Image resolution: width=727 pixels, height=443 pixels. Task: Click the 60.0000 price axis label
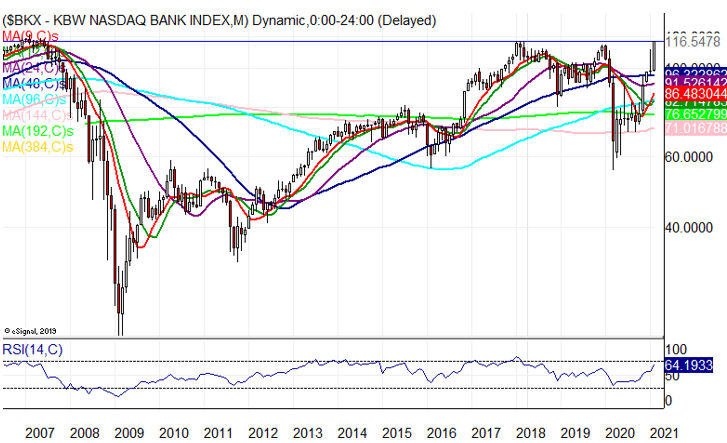point(689,158)
